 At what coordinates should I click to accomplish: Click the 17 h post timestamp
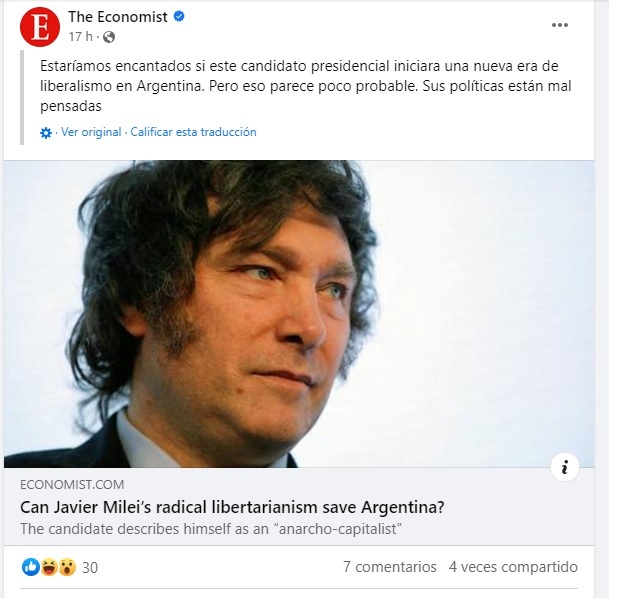80,37
